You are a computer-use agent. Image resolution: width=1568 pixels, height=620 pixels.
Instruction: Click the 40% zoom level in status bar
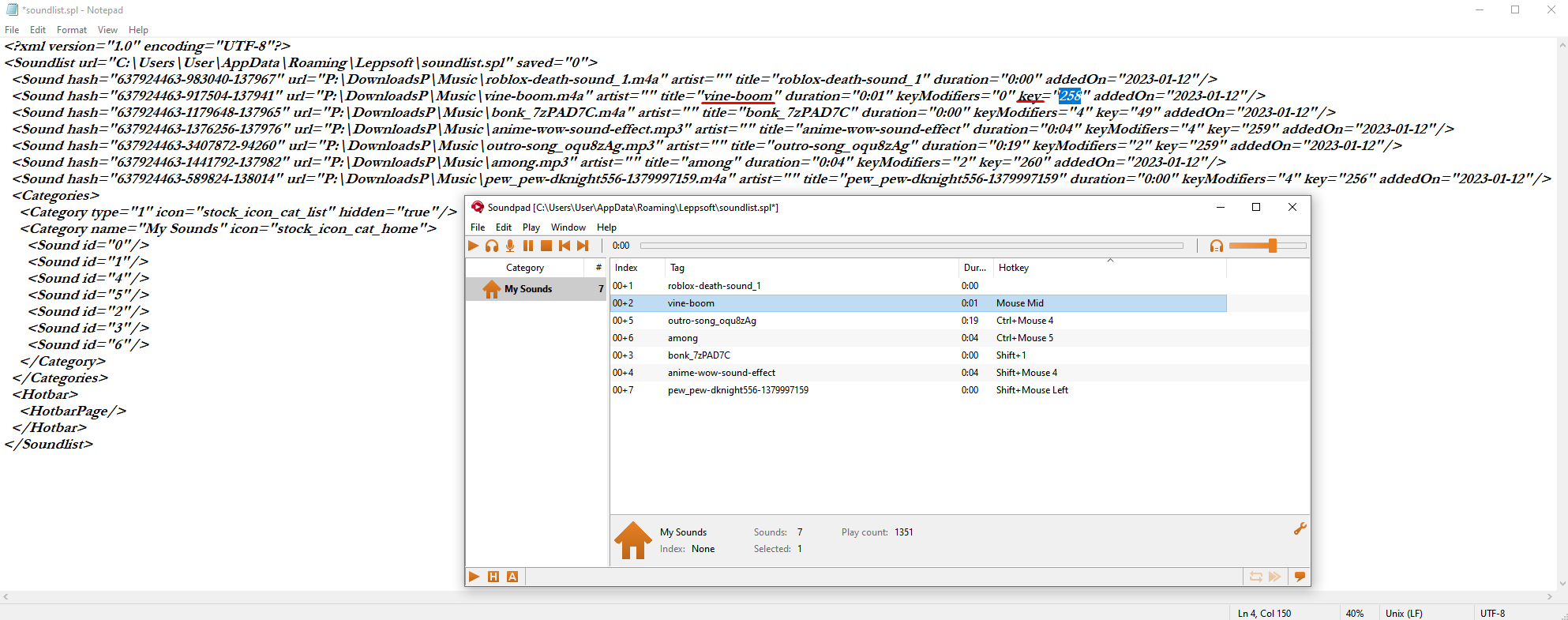point(1354,613)
